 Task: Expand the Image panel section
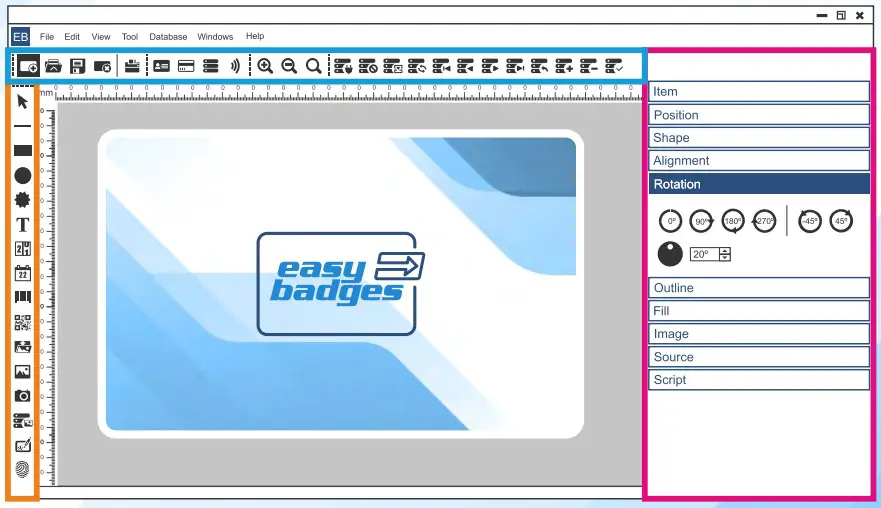[x=759, y=334]
